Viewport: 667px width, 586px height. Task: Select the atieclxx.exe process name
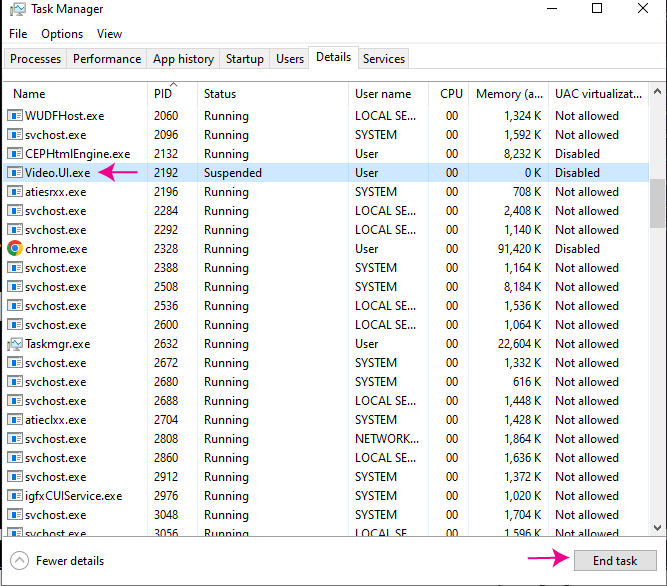55,420
